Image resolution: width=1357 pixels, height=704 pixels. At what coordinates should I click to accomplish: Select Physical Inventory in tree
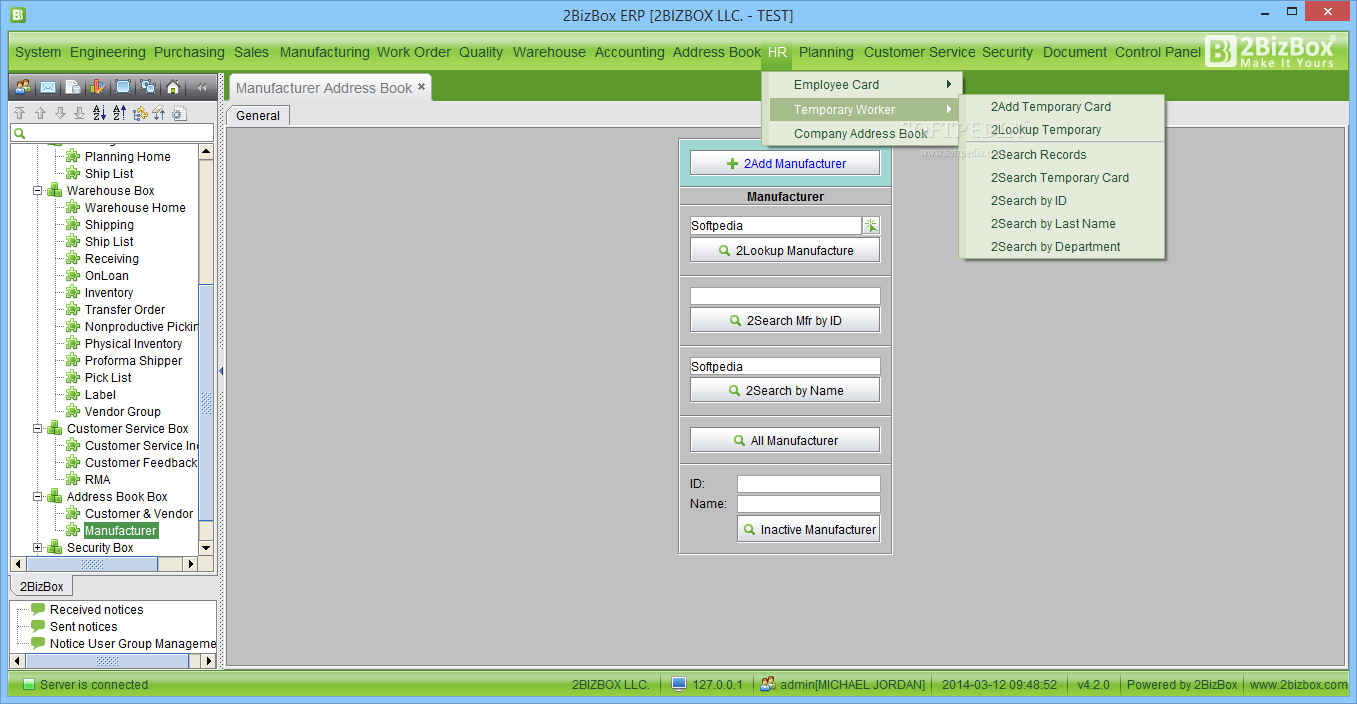(133, 343)
